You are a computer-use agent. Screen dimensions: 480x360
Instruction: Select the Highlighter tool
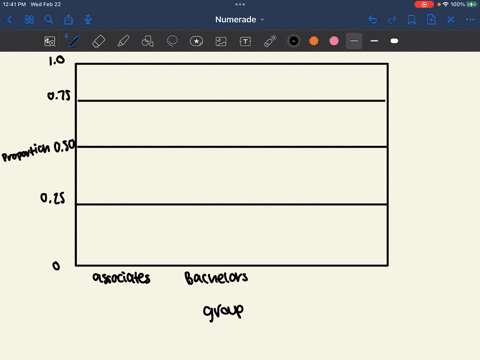tap(123, 41)
